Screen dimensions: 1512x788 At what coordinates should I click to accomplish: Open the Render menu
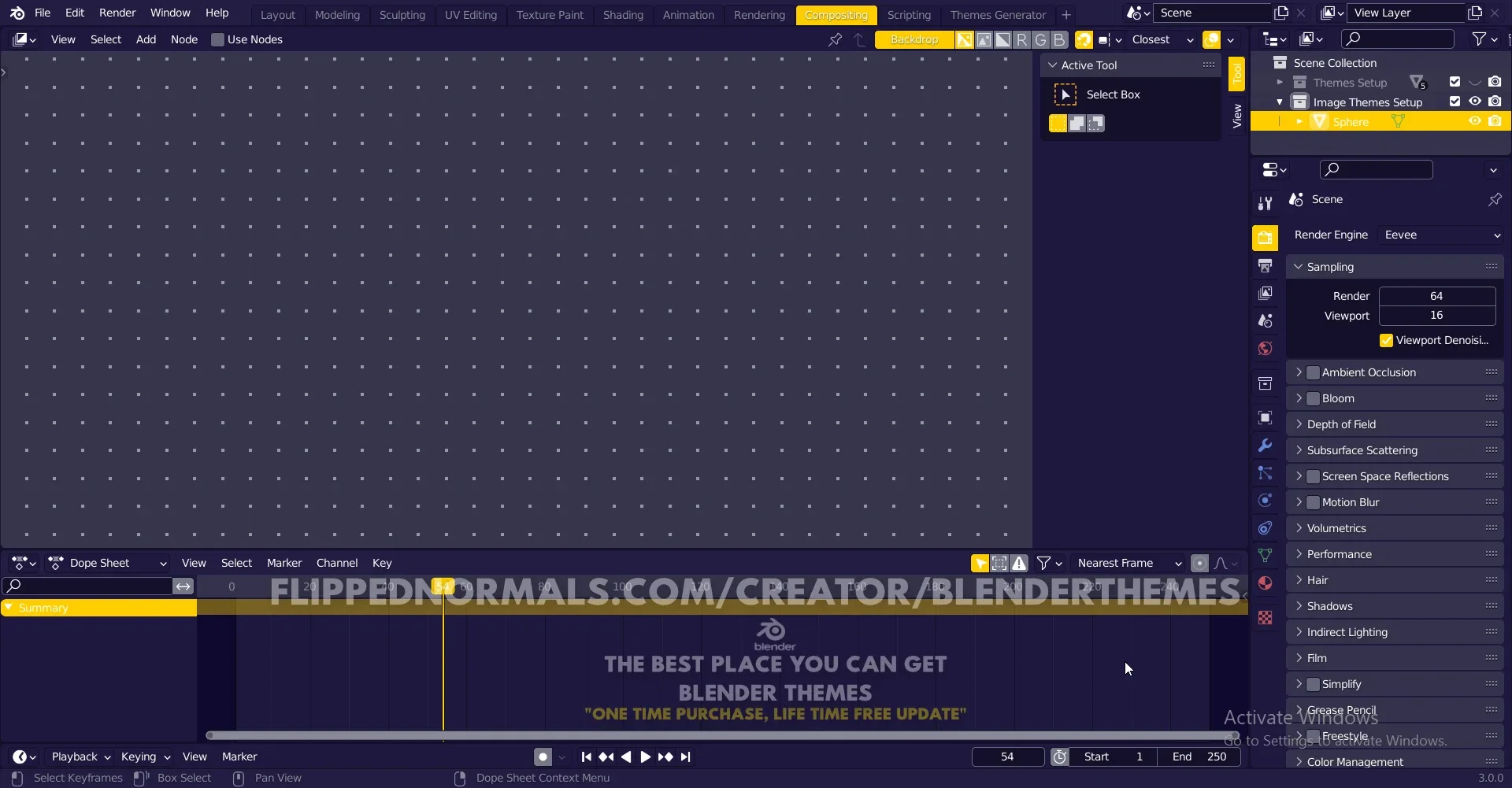[117, 13]
